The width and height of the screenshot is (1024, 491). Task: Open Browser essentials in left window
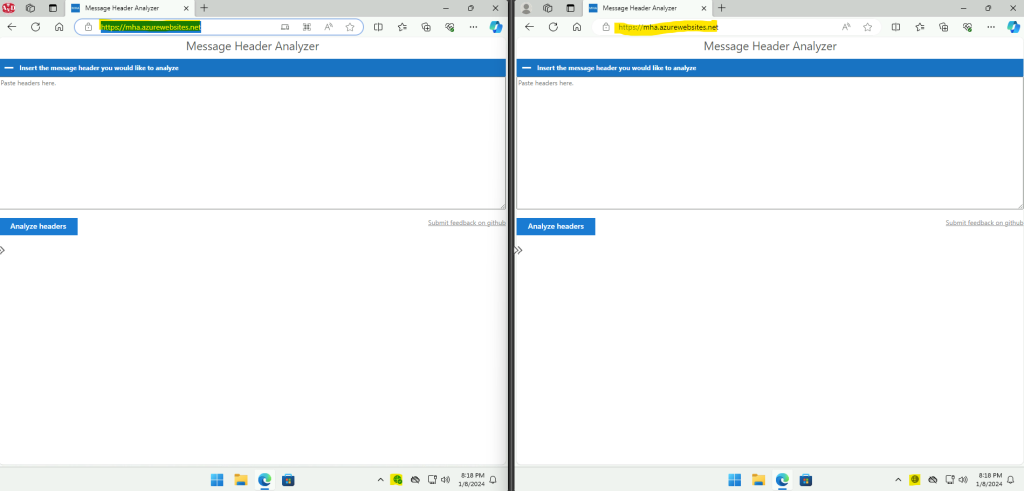point(449,27)
